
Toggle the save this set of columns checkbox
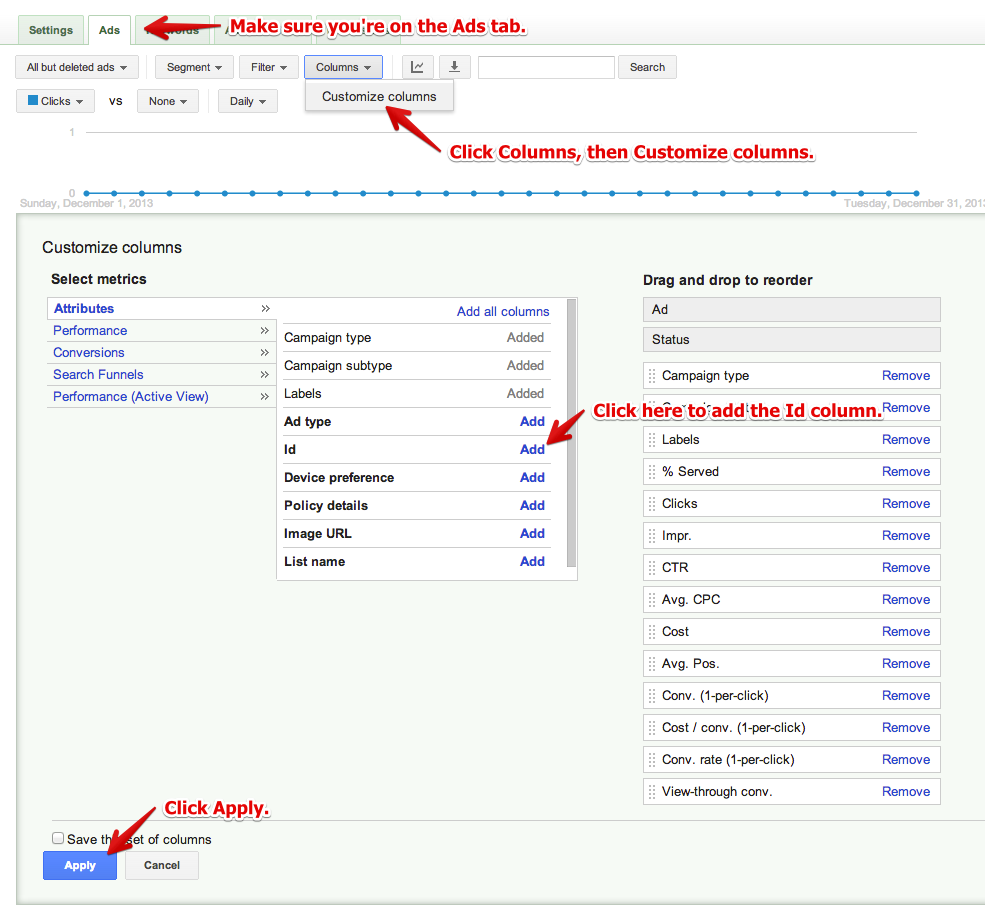pos(58,839)
